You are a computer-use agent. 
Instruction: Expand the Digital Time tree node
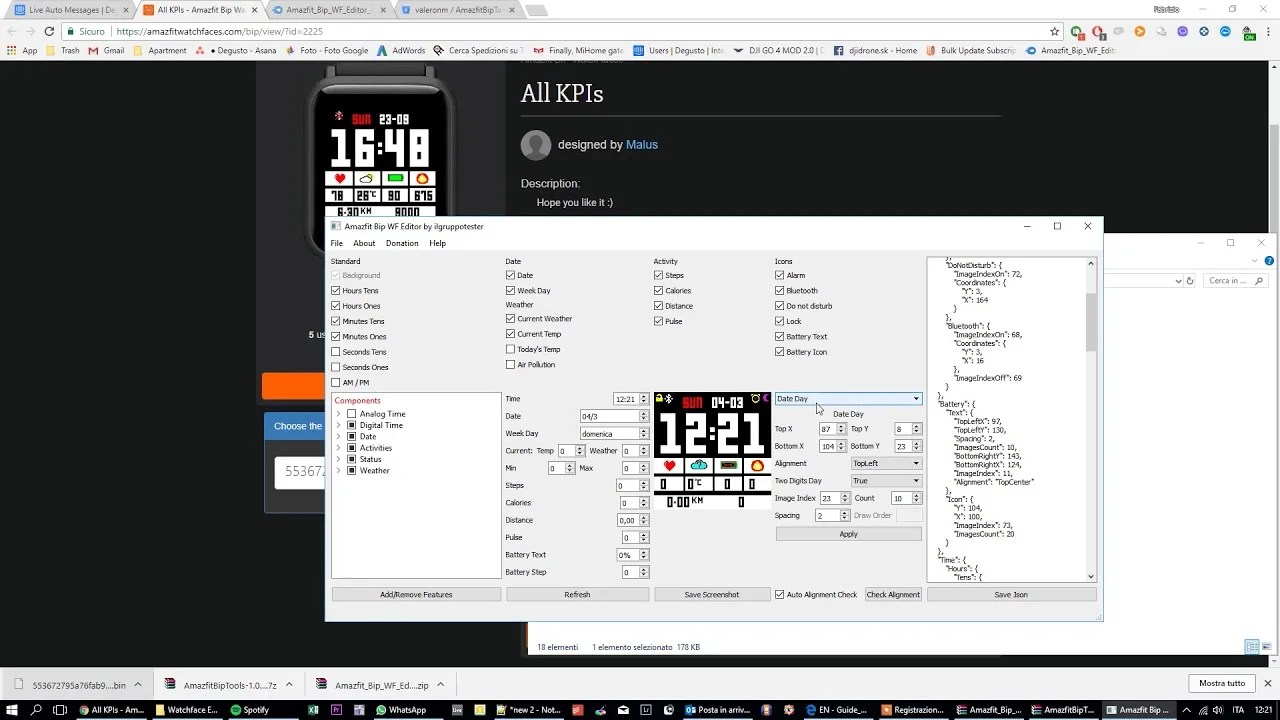pyautogui.click(x=339, y=425)
